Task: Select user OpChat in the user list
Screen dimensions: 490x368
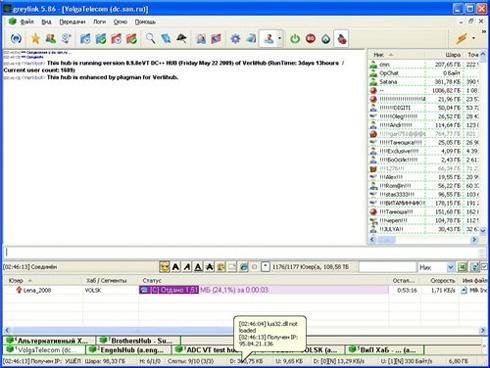Action: [x=423, y=73]
